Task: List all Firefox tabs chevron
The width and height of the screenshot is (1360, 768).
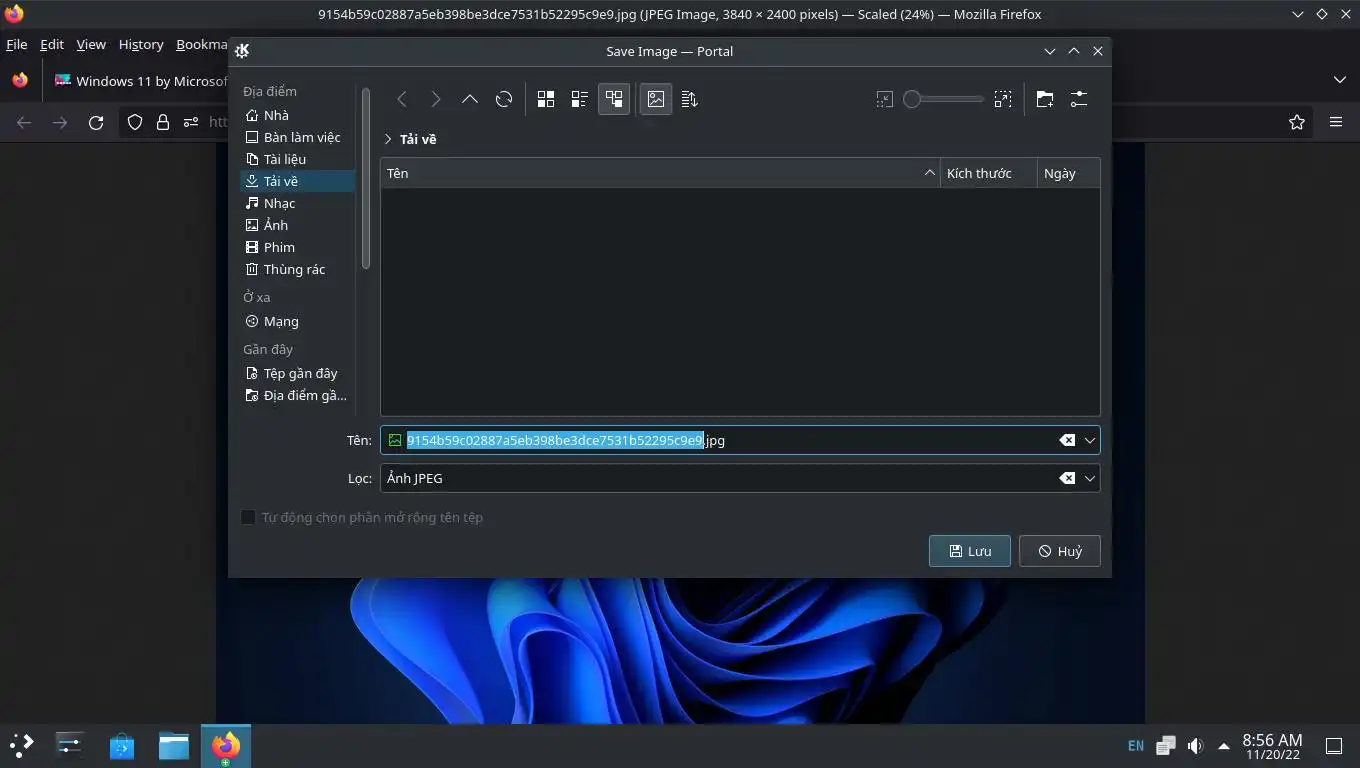Action: coord(1340,80)
